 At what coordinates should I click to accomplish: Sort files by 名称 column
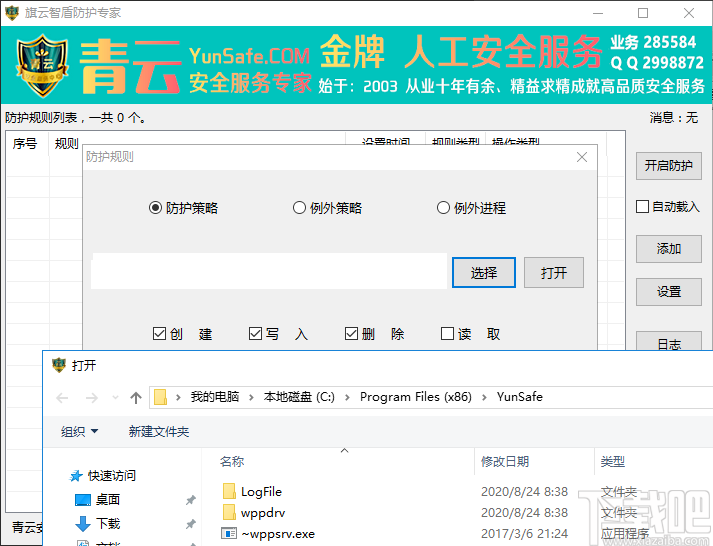232,462
